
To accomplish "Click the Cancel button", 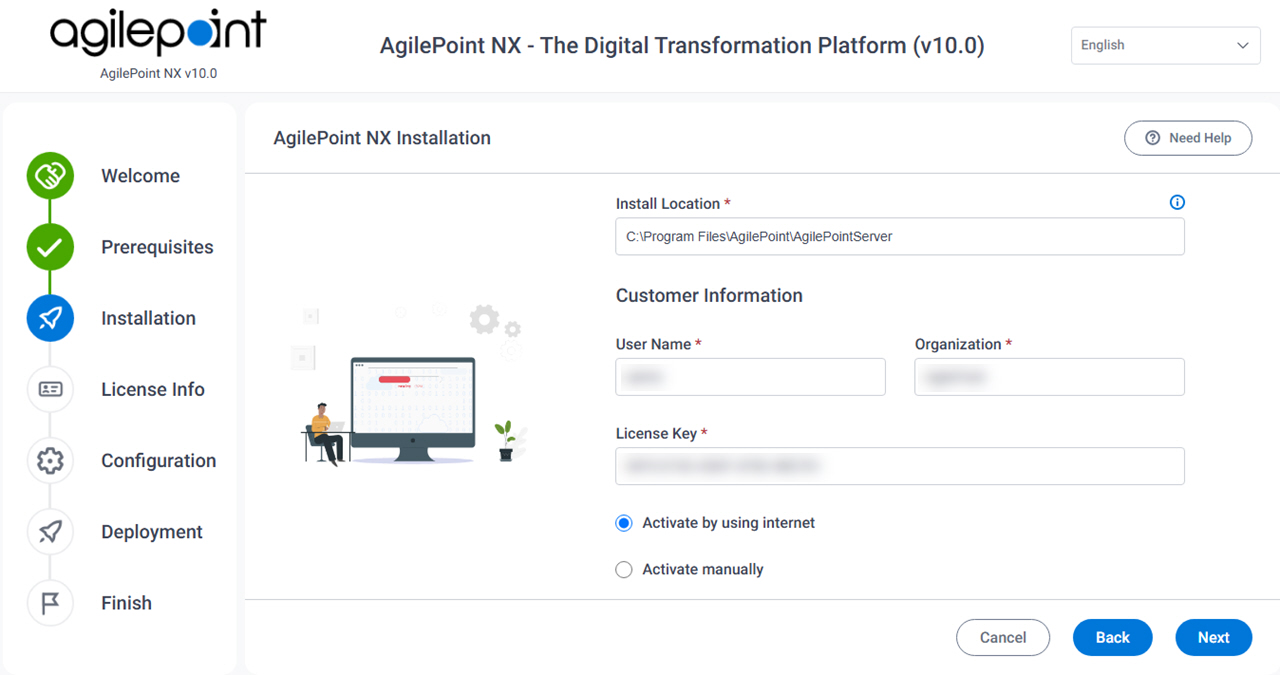I will click(1003, 637).
